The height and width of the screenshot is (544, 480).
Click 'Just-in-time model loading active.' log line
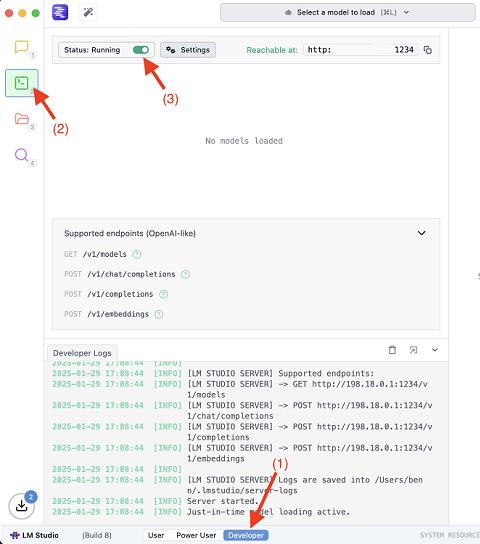click(x=268, y=512)
